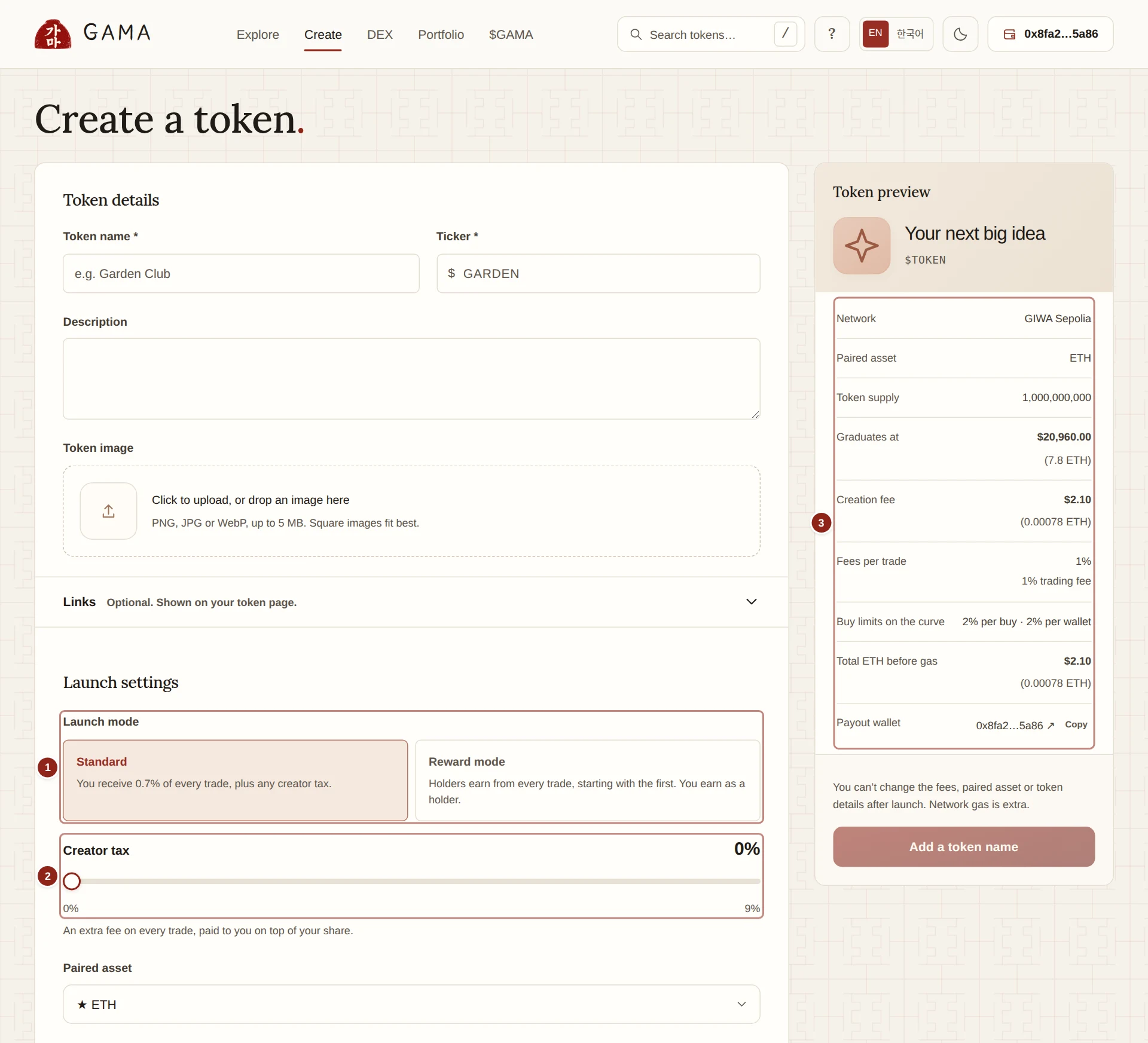Open the Explore tab
The width and height of the screenshot is (1148, 1043).
258,35
